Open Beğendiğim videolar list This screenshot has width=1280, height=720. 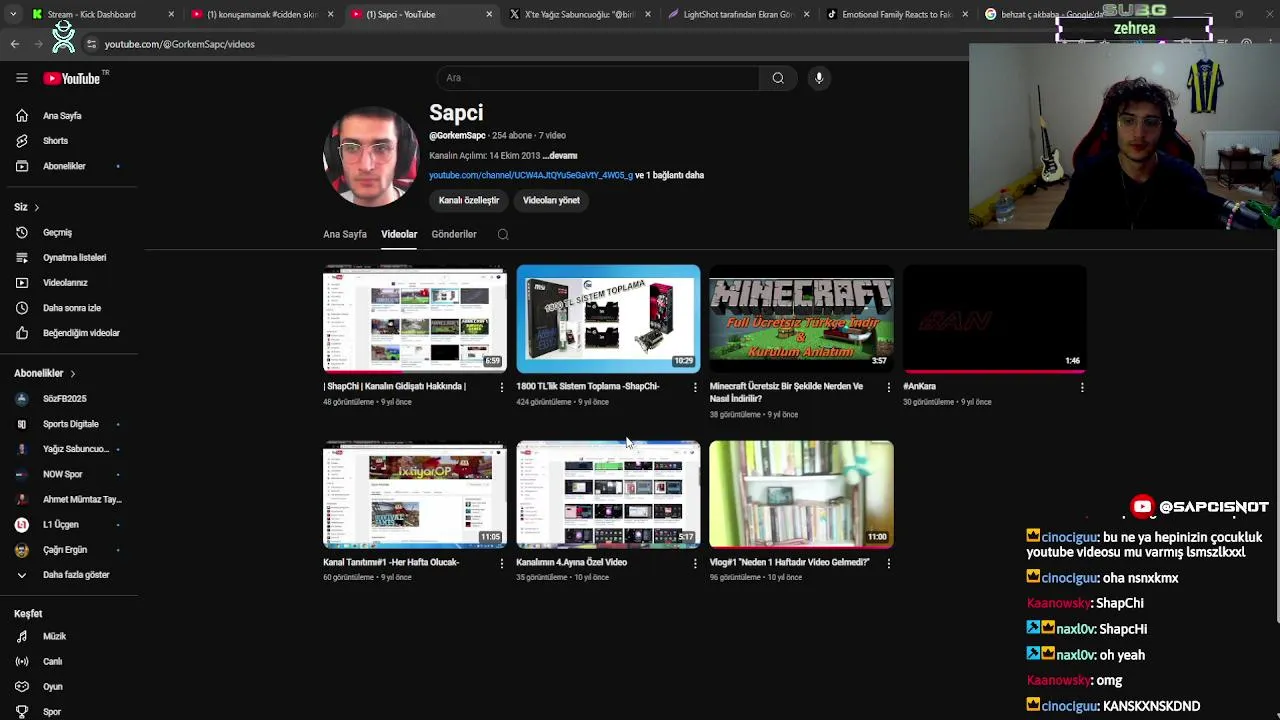tap(81, 333)
